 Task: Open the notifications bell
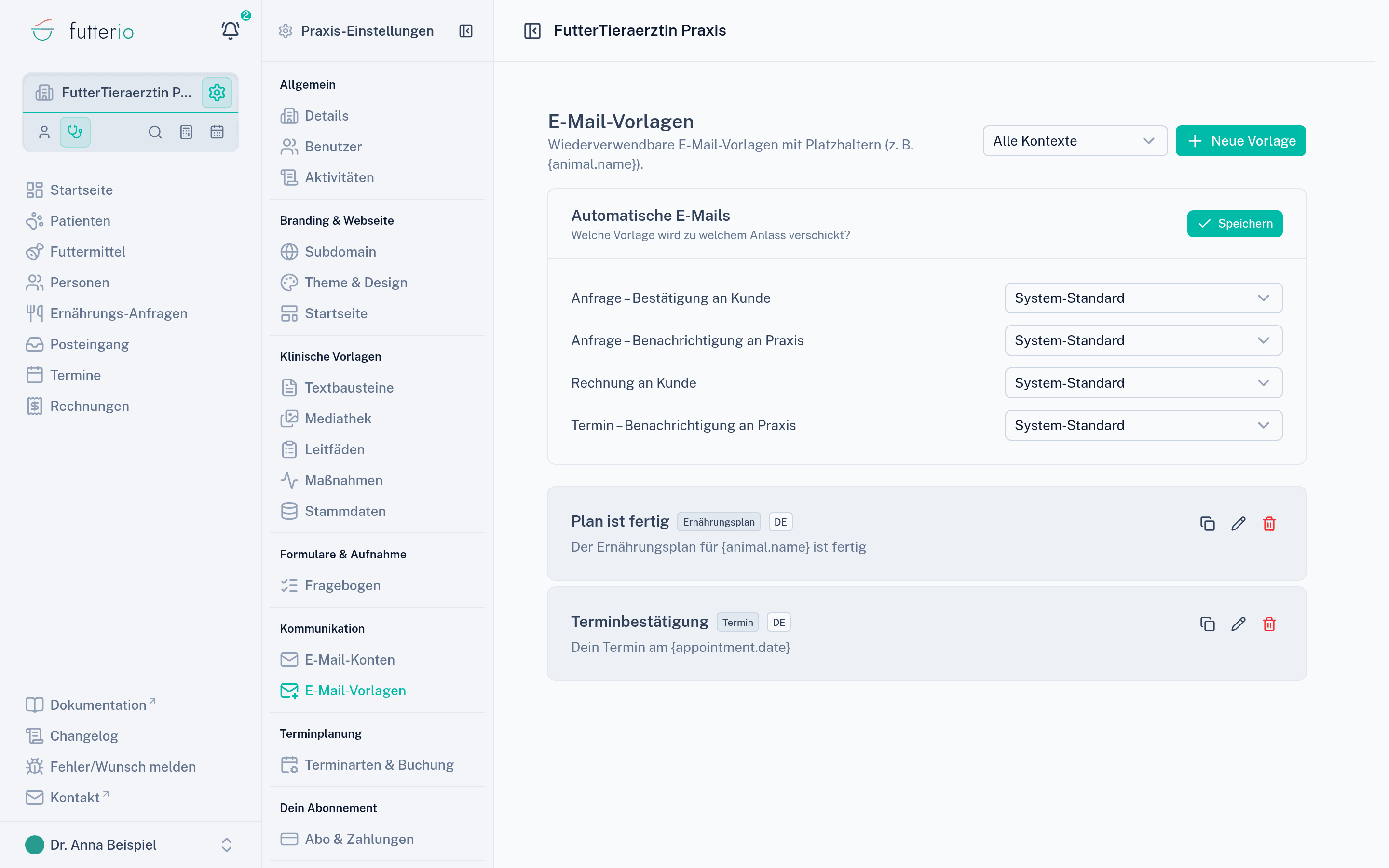tap(231, 30)
